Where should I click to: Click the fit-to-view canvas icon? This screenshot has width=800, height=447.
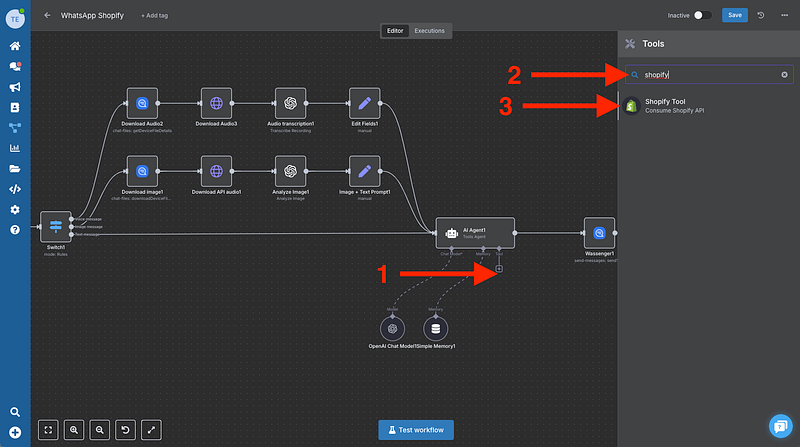[50, 429]
